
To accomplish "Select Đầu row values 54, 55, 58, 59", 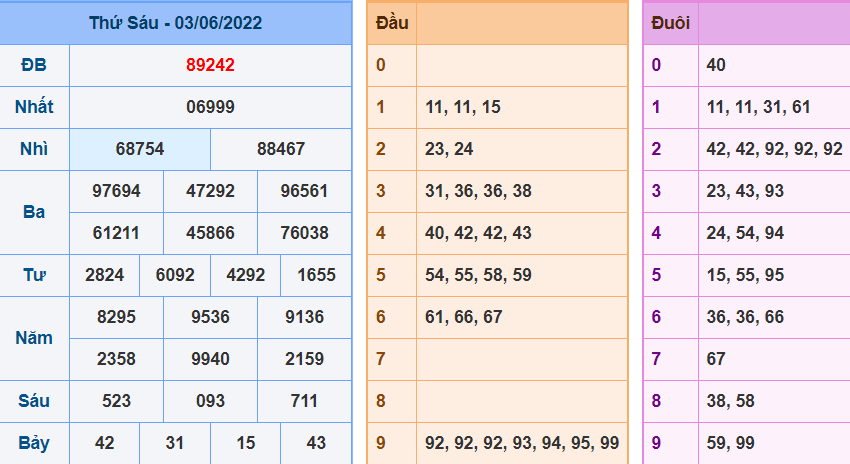I will pos(478,275).
